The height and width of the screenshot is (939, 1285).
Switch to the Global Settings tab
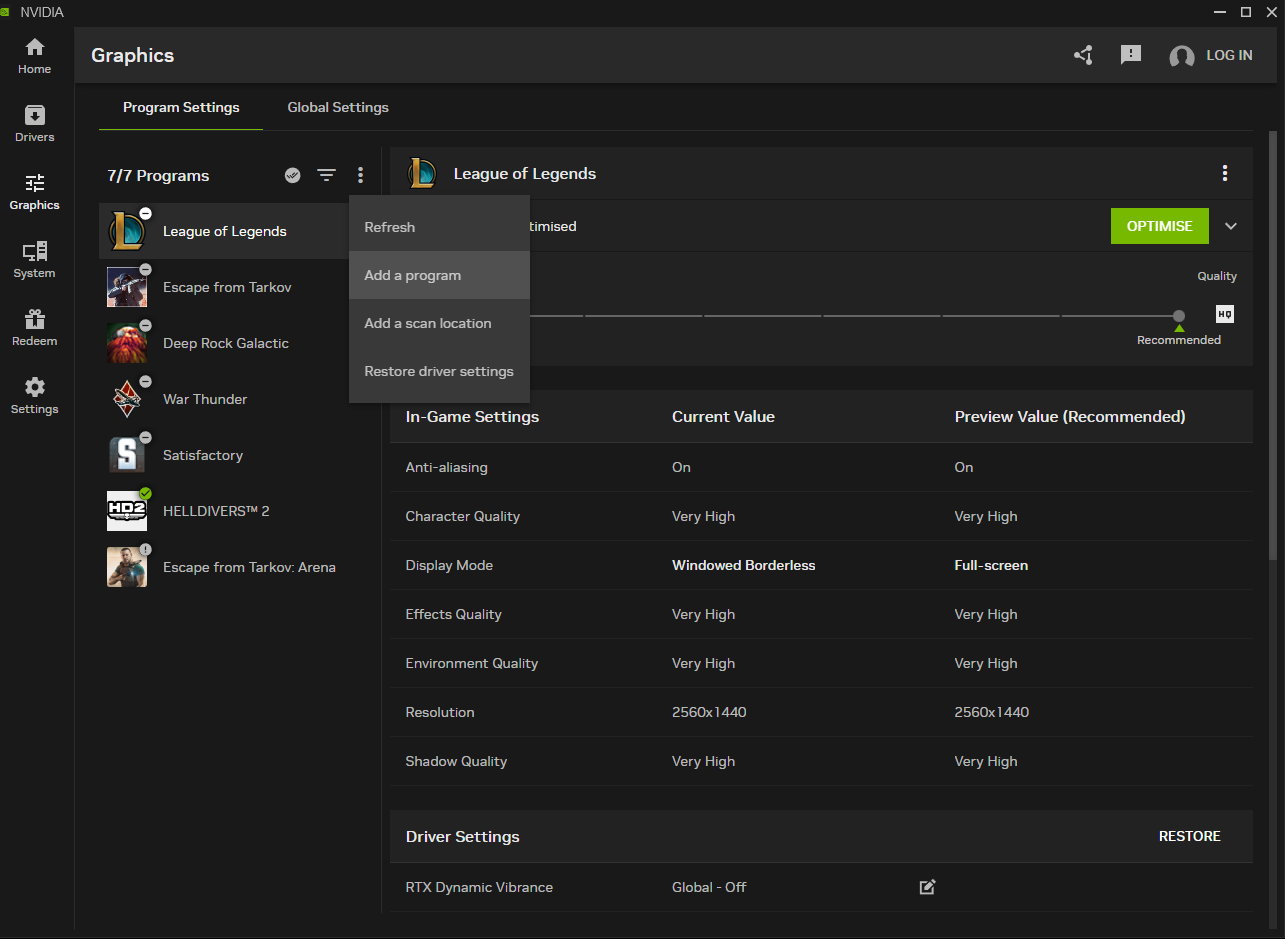click(338, 107)
